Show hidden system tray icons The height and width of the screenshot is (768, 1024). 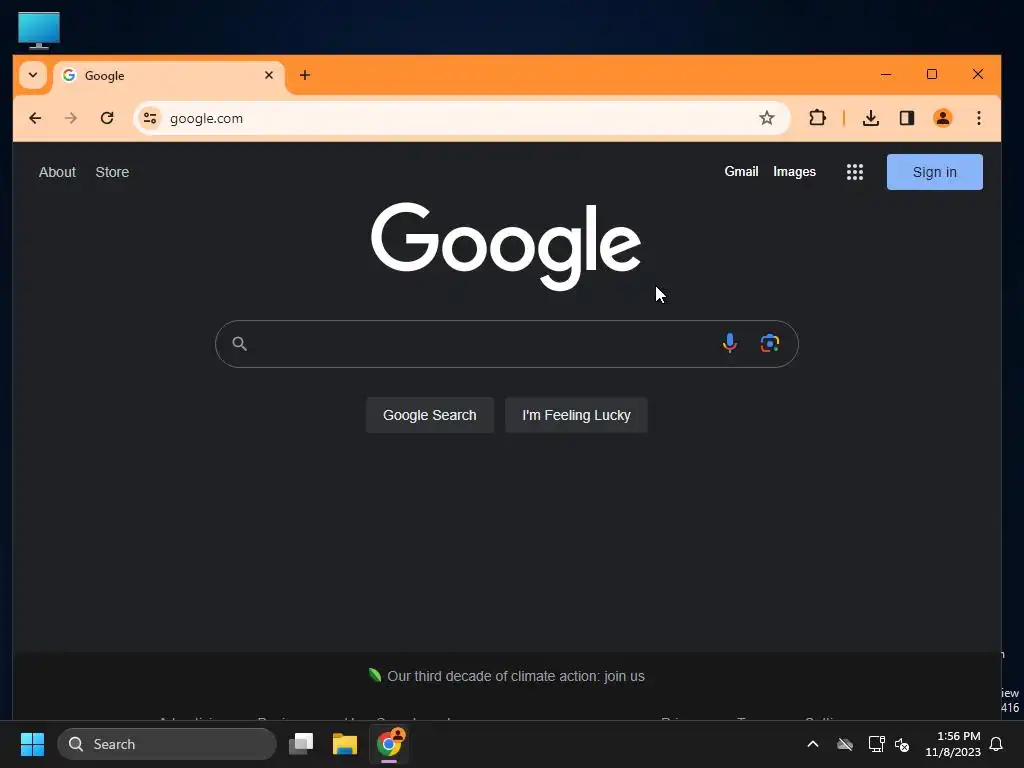coord(813,744)
